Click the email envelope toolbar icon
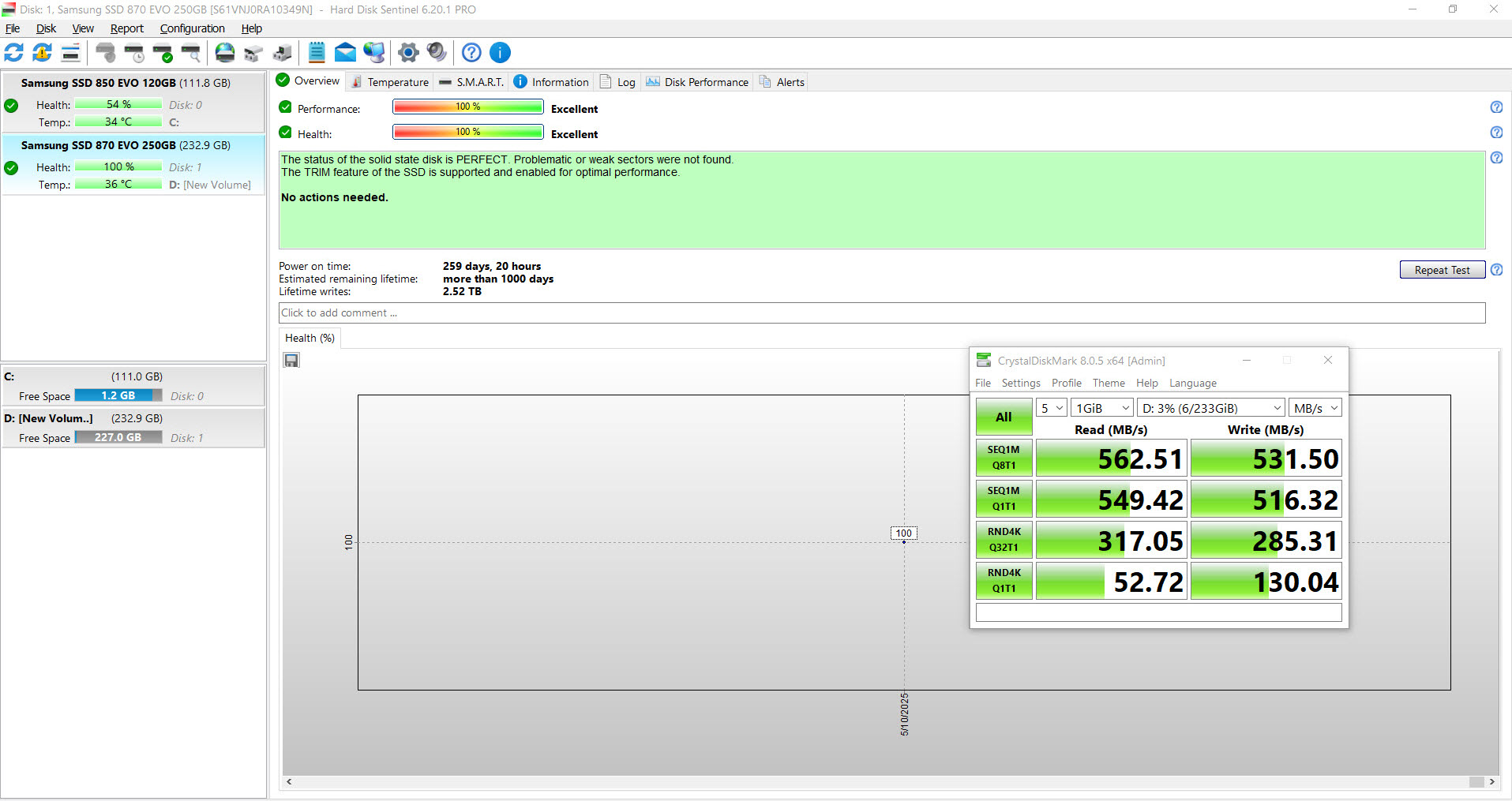Viewport: 1512px width, 801px height. (x=345, y=53)
